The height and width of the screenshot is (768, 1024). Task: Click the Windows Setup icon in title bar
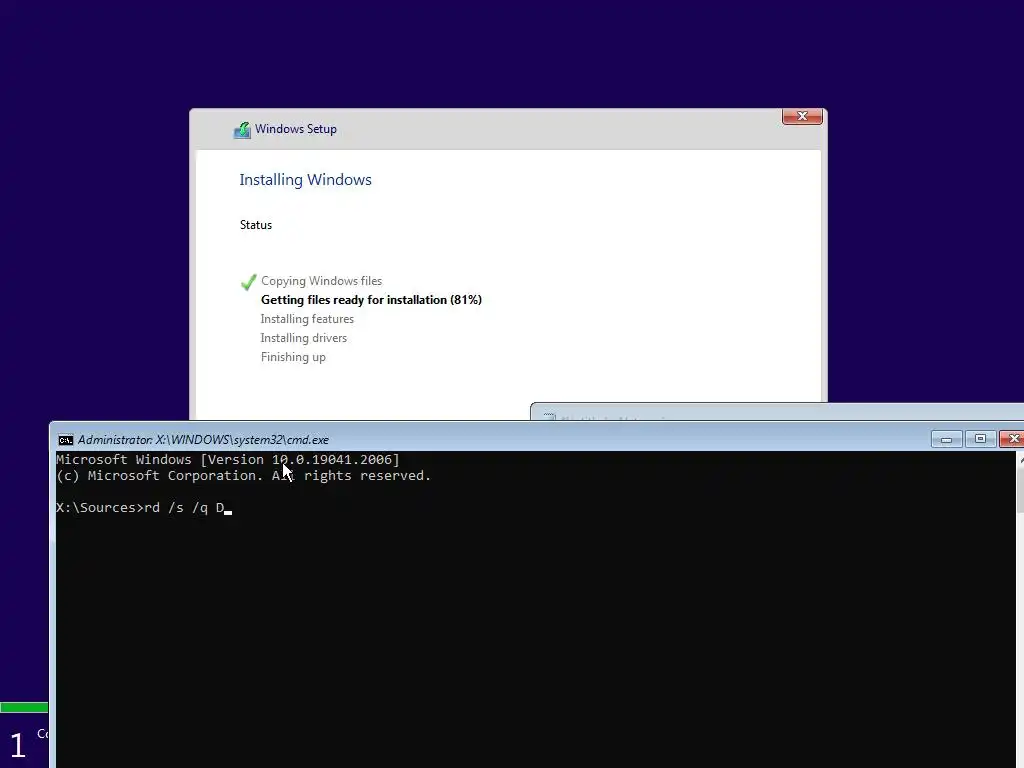pos(242,130)
